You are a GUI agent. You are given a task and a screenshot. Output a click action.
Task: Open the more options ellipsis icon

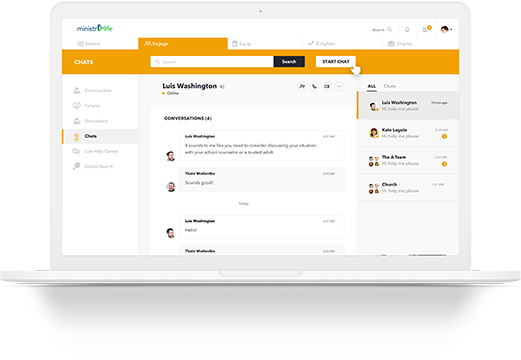point(339,86)
